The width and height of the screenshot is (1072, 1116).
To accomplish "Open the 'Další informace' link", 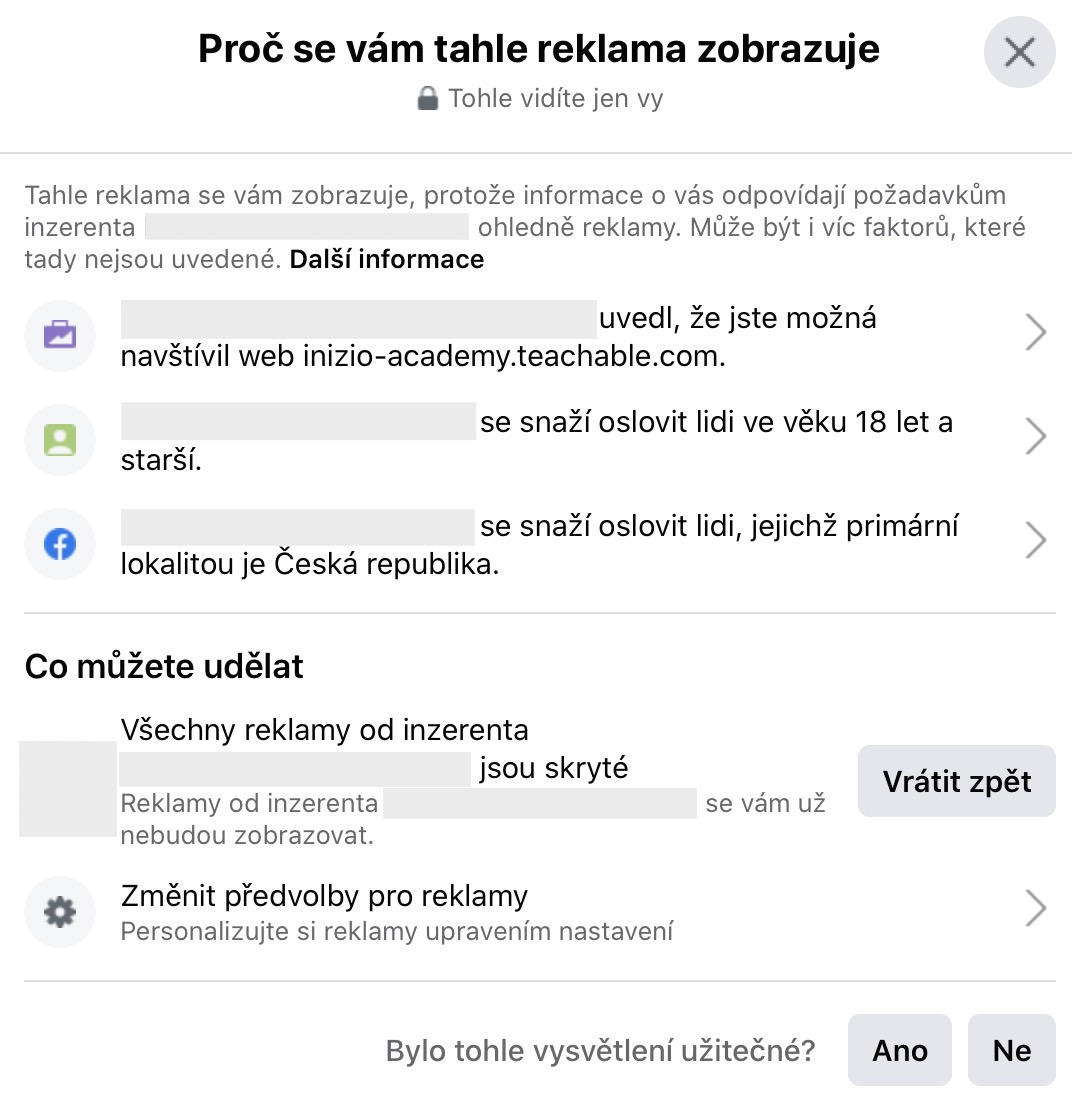I will (387, 260).
